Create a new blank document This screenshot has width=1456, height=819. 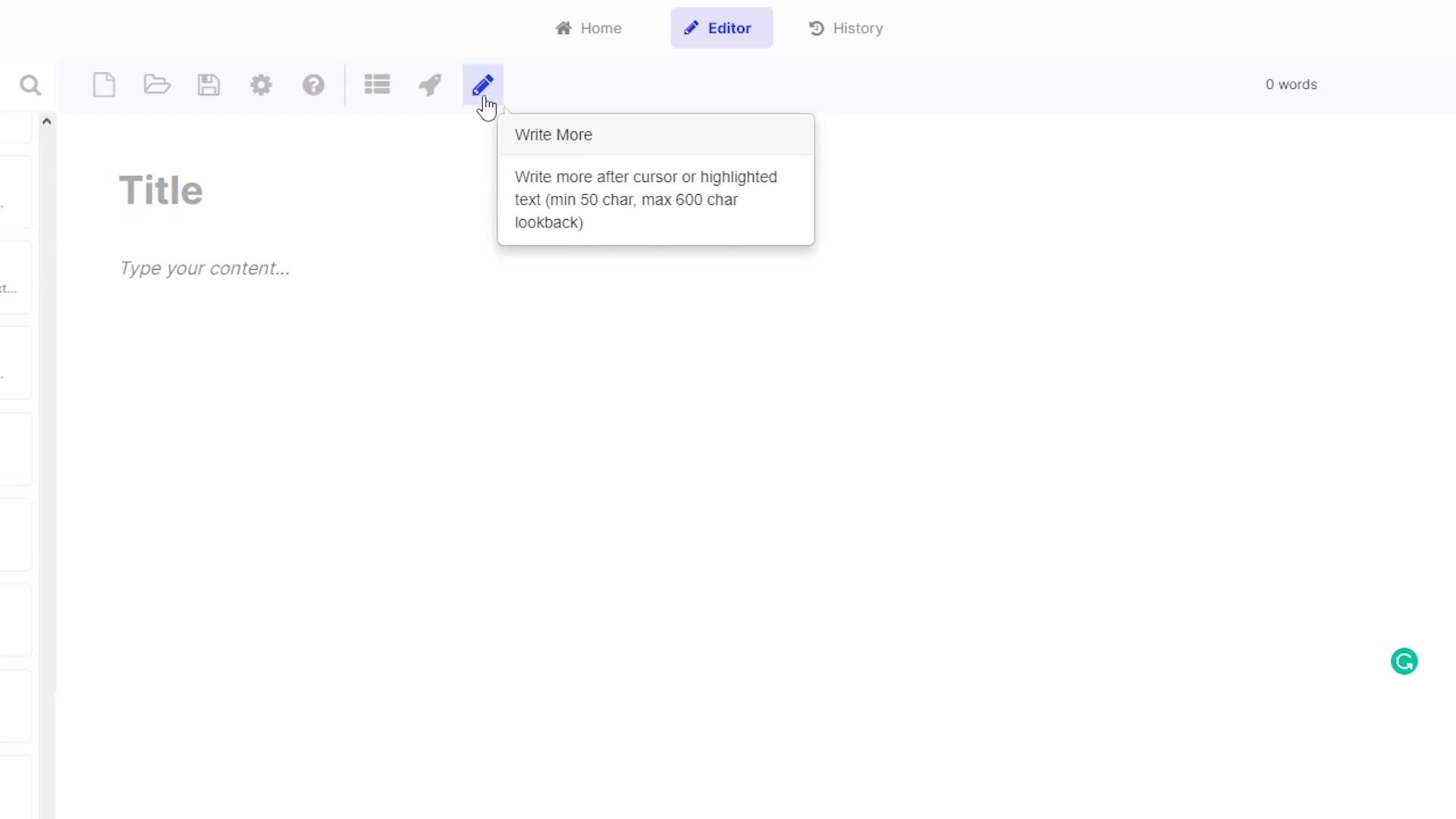[104, 85]
